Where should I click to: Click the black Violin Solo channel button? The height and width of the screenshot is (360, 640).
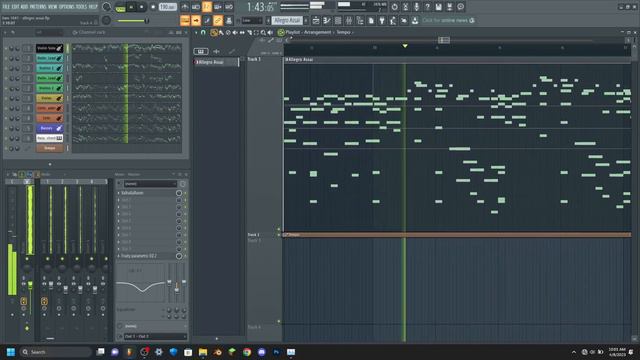(x=49, y=48)
